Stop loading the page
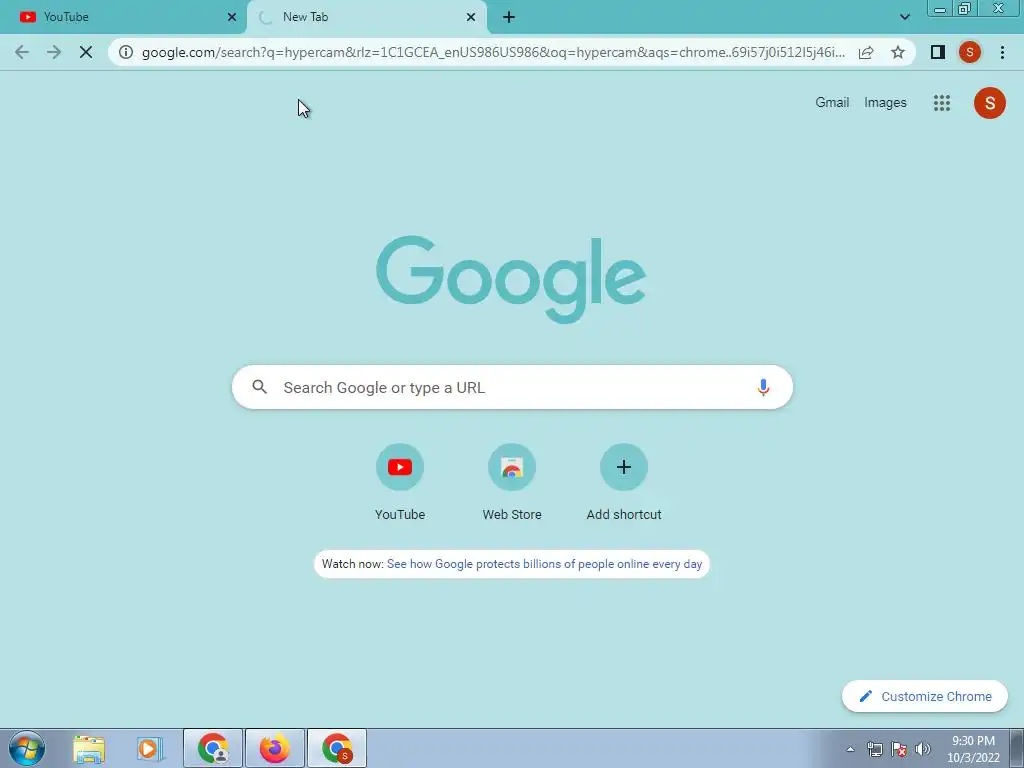Image resolution: width=1024 pixels, height=768 pixels. [x=86, y=52]
